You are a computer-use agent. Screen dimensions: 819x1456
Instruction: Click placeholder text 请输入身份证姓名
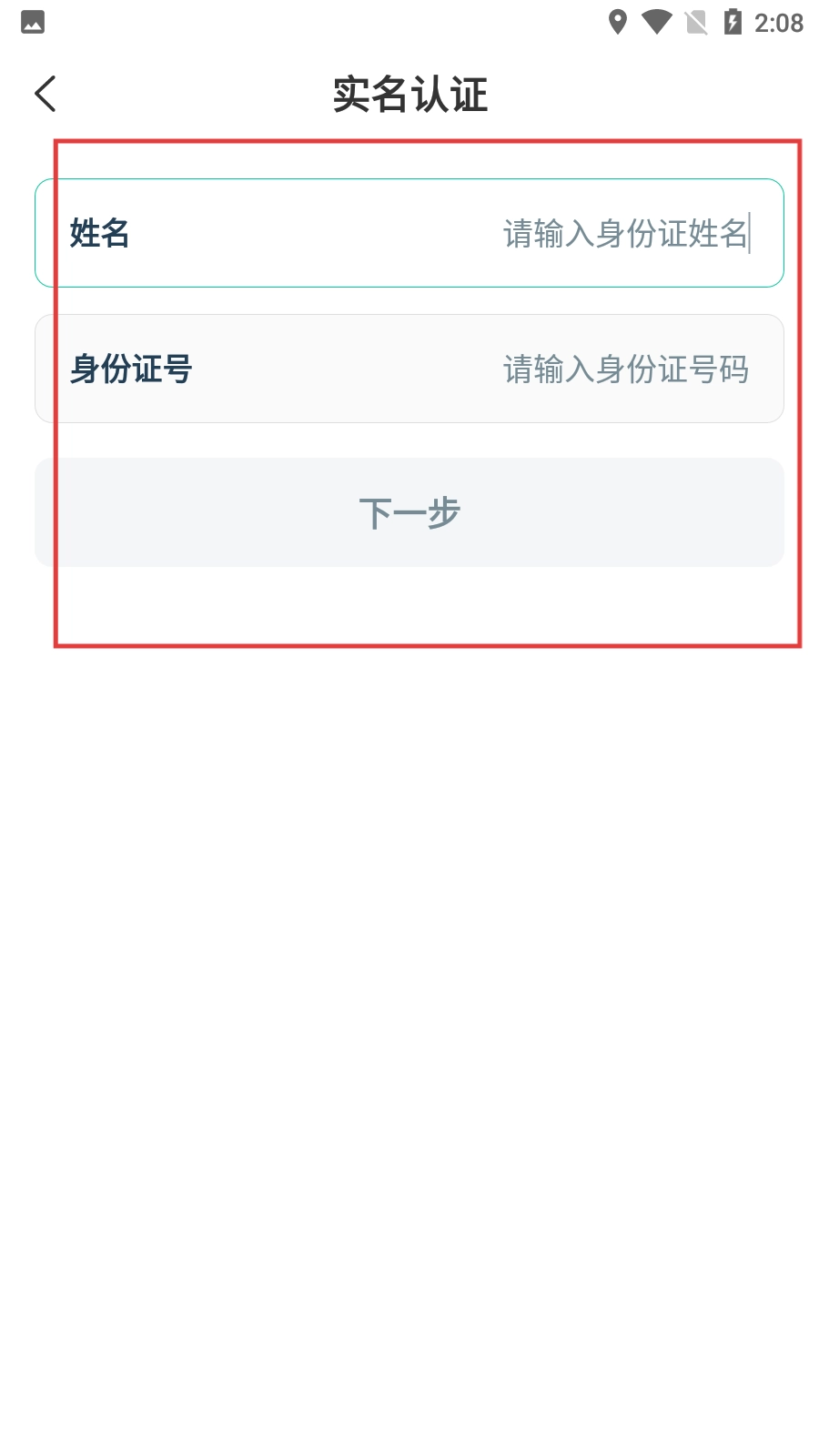(625, 233)
